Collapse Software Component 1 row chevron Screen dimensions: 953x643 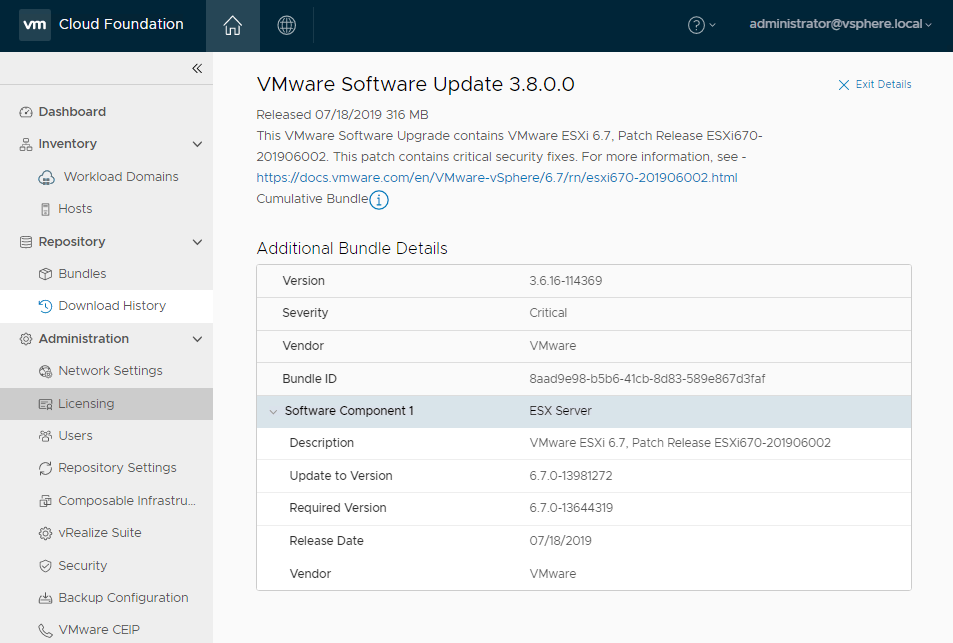(x=273, y=411)
